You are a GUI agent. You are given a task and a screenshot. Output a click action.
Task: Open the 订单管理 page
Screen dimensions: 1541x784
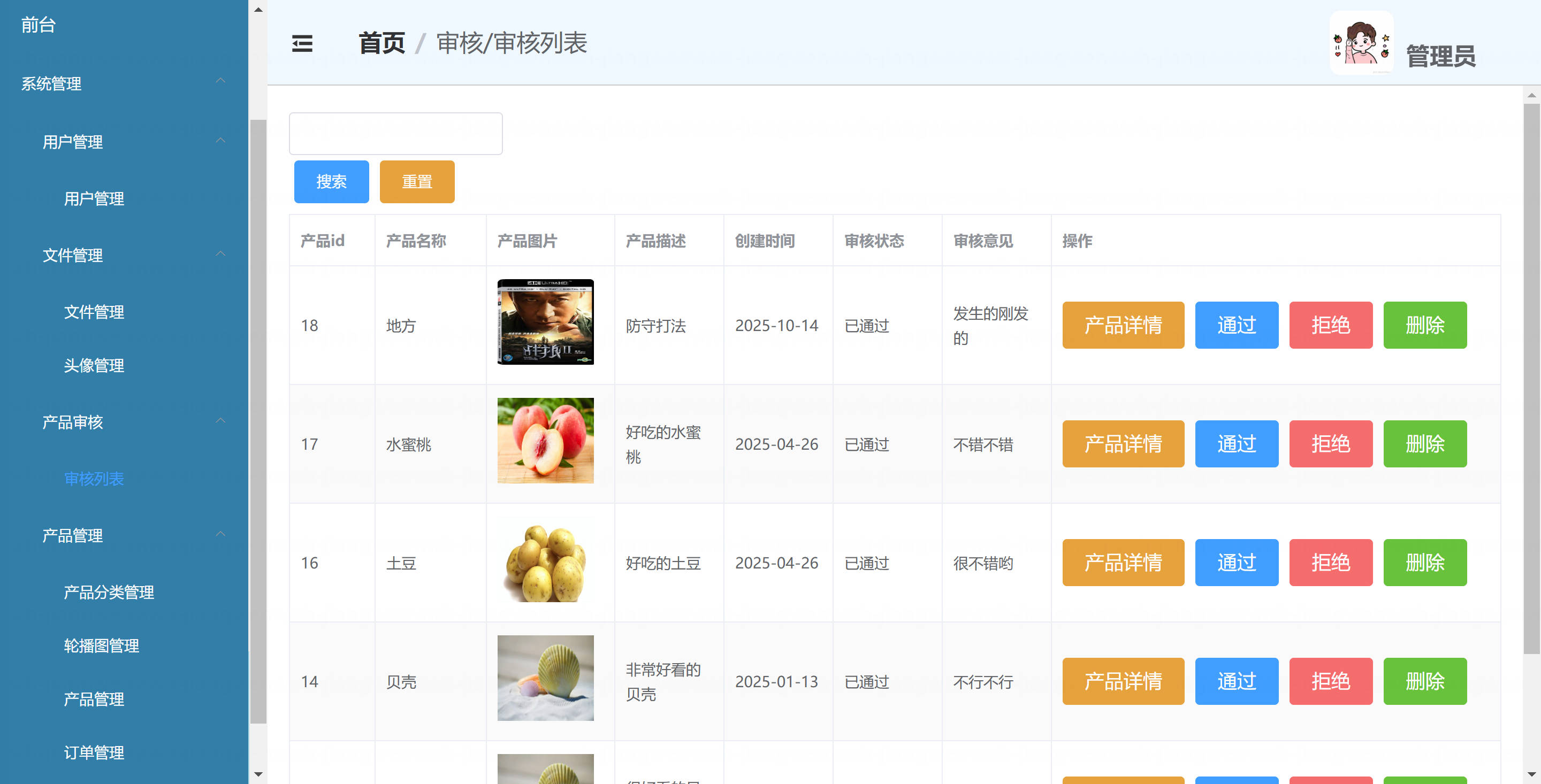[x=94, y=753]
